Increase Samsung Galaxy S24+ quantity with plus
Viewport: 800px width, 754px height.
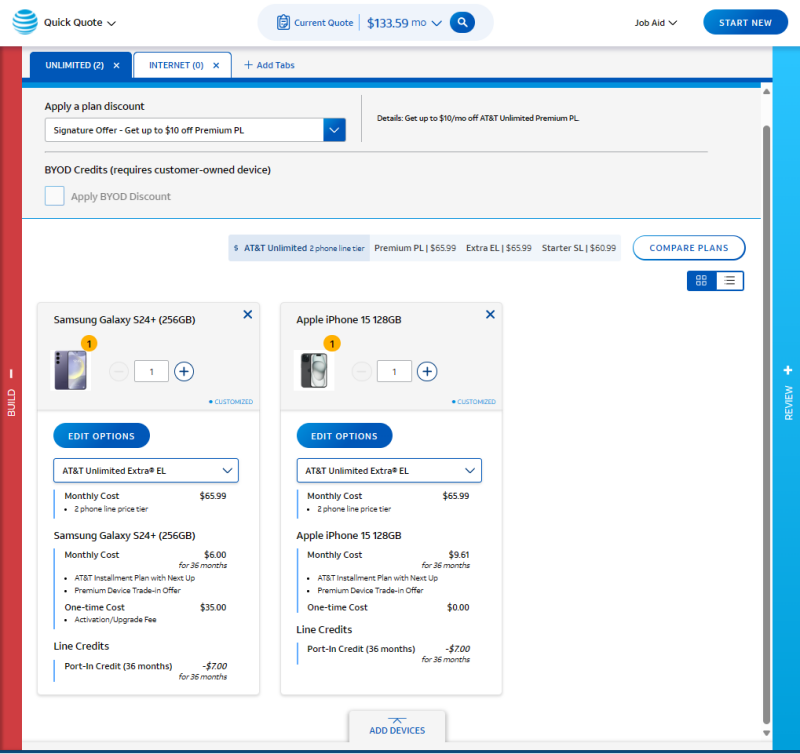(184, 372)
